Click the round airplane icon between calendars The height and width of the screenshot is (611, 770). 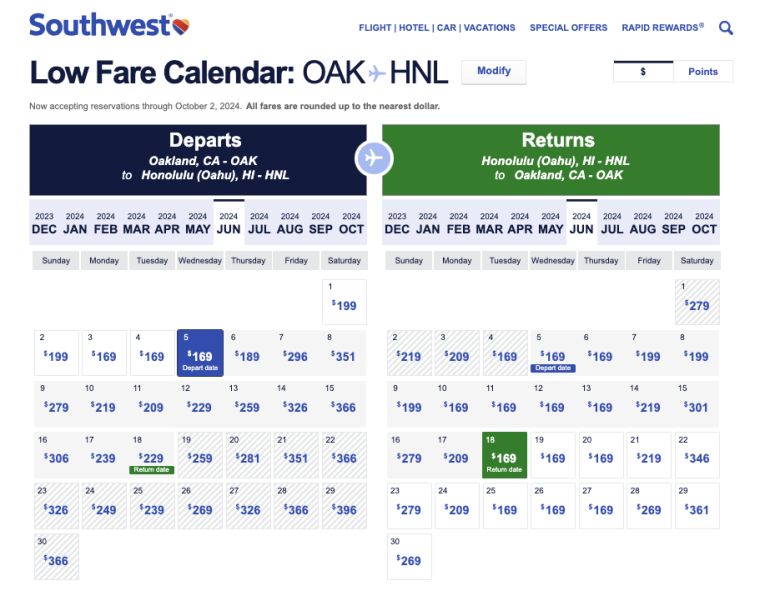click(374, 158)
